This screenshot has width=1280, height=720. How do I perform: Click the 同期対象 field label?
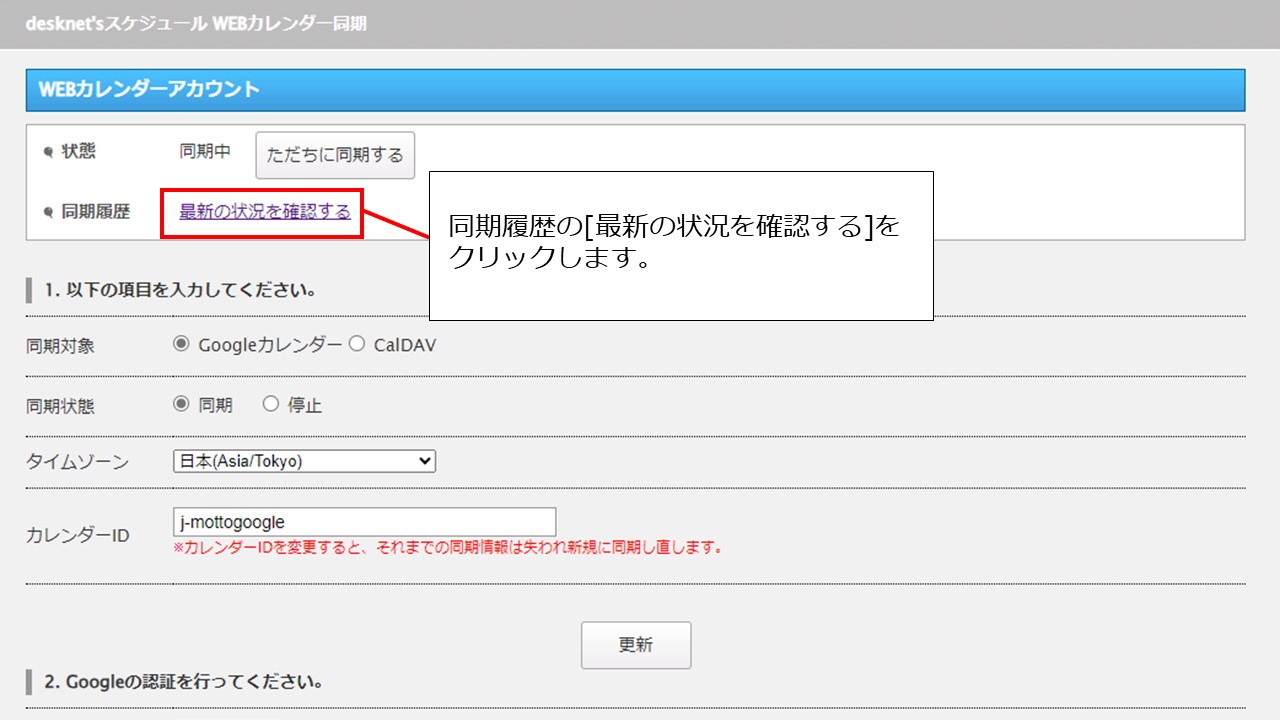61,346
